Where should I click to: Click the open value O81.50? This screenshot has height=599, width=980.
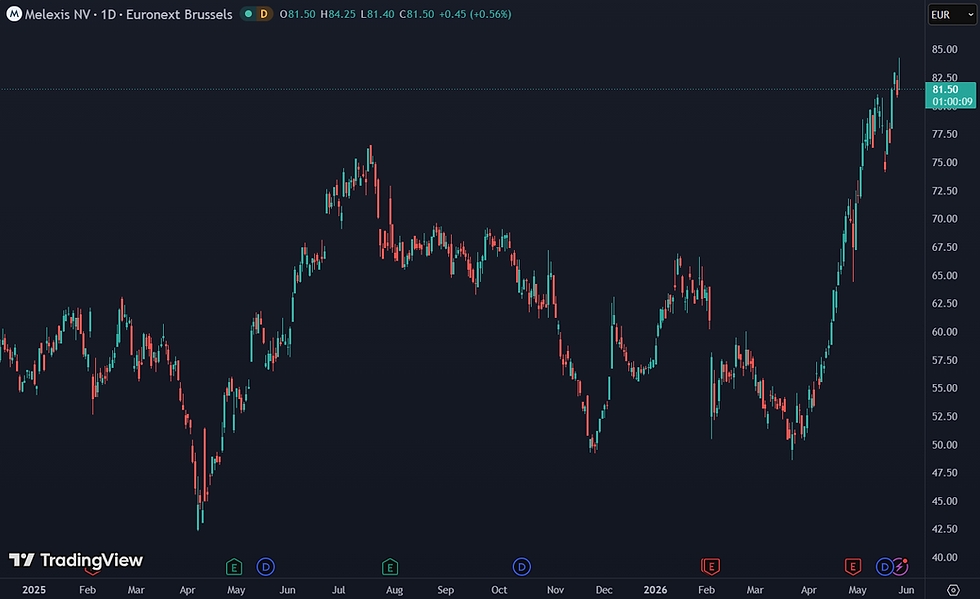(298, 14)
